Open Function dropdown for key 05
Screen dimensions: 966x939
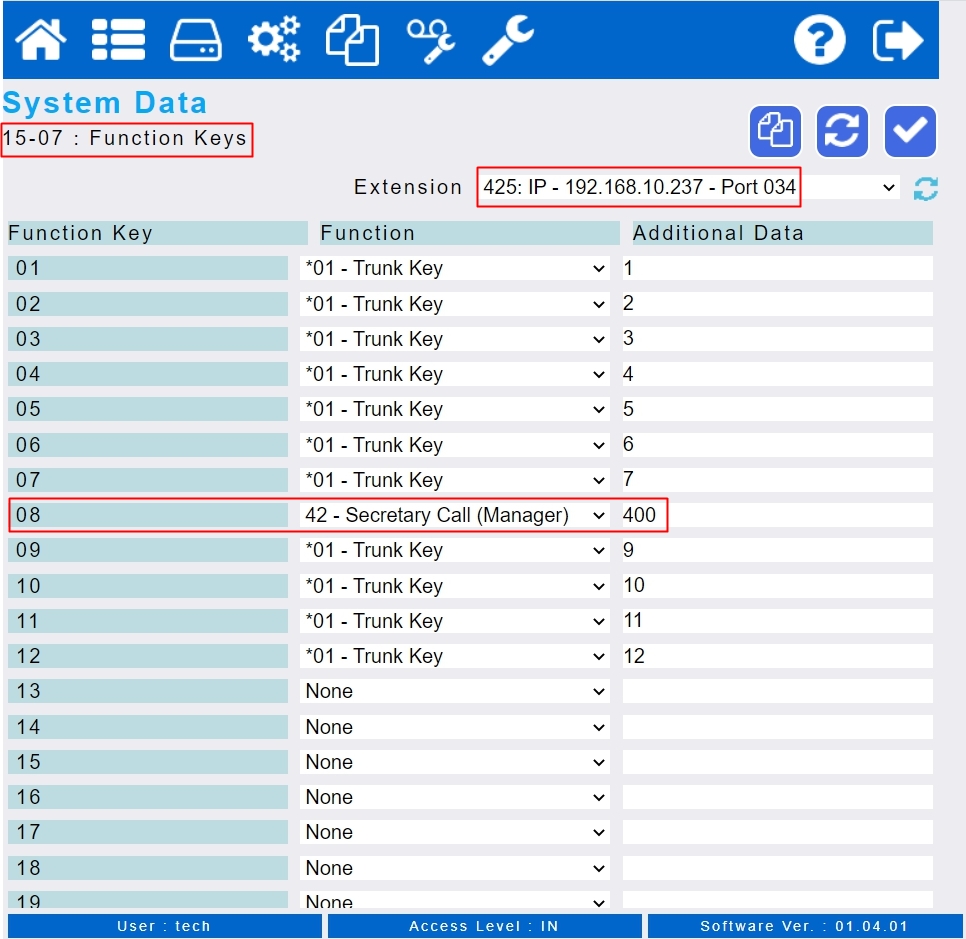pos(455,409)
